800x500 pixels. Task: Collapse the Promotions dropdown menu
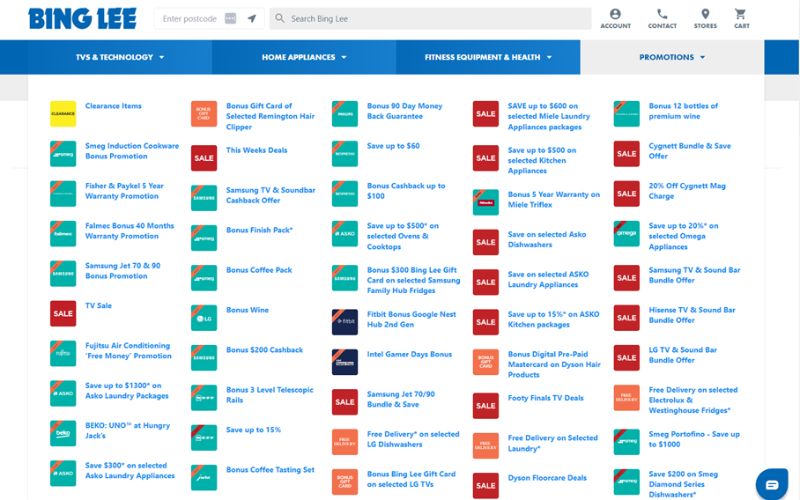click(672, 57)
